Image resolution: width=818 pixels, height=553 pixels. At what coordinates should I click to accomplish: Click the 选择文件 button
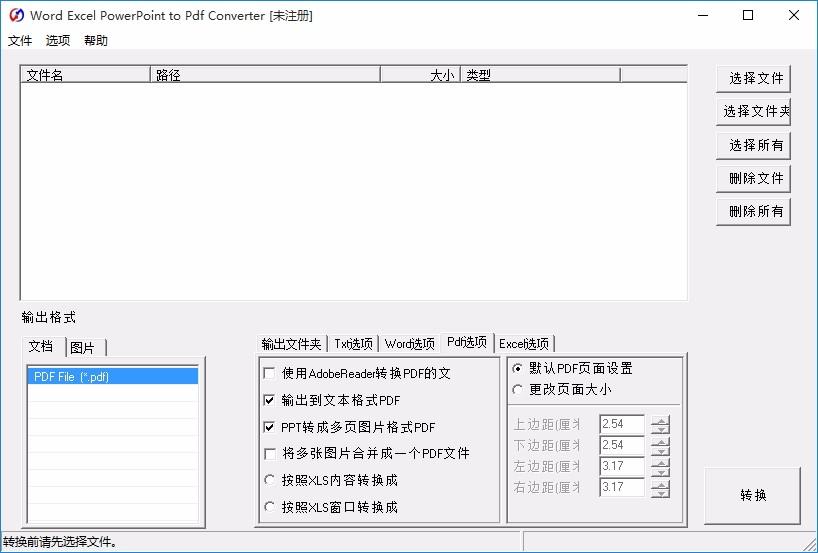pos(753,79)
